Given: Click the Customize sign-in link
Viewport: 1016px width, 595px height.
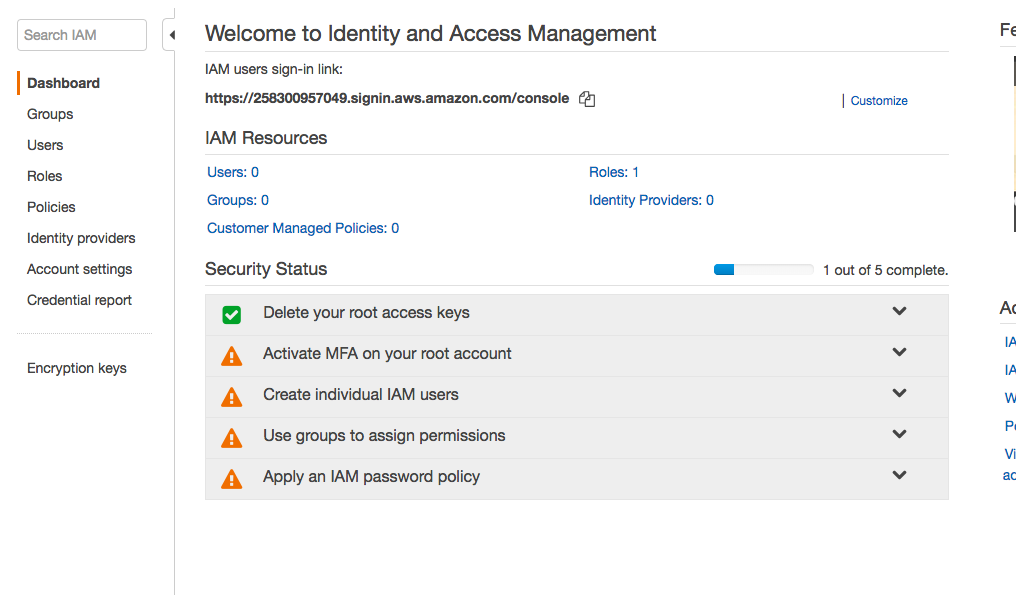Looking at the screenshot, I should pyautogui.click(x=879, y=101).
